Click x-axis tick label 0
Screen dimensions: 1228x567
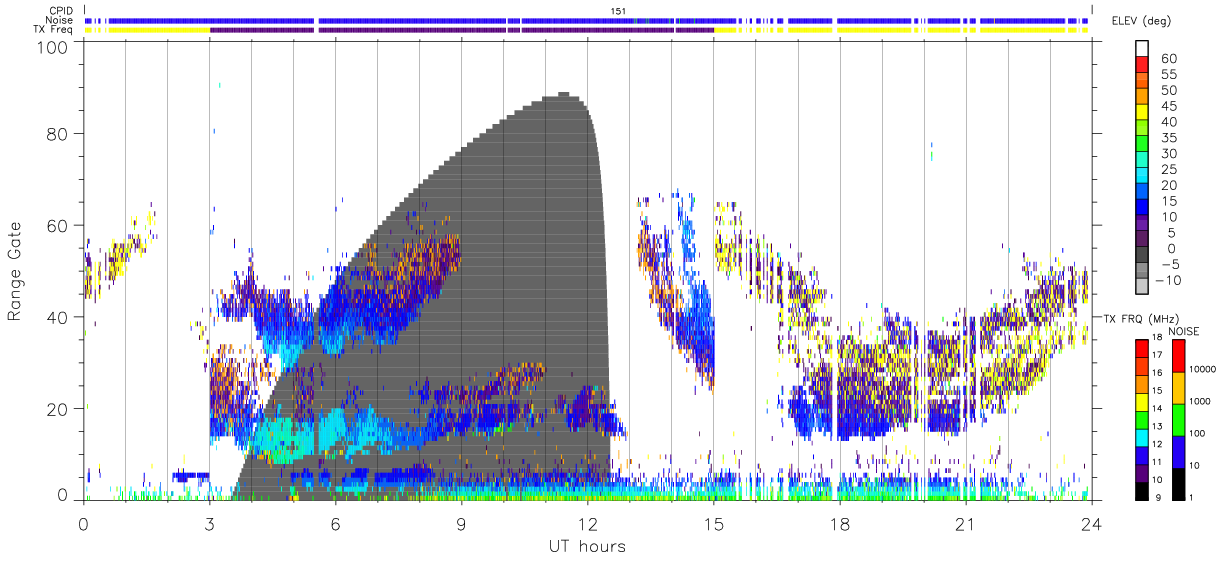(83, 524)
